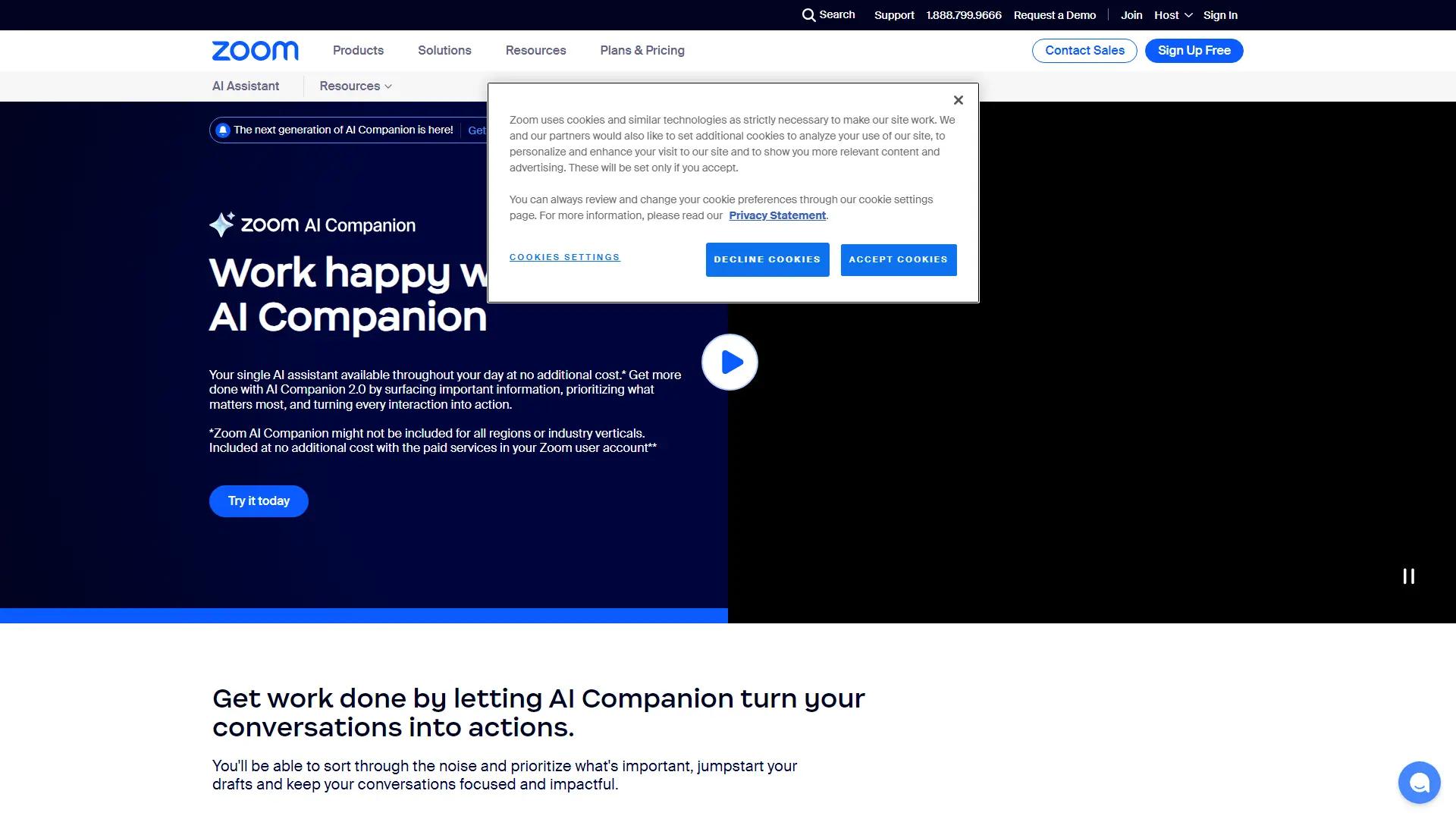Click Try it today

tap(258, 500)
